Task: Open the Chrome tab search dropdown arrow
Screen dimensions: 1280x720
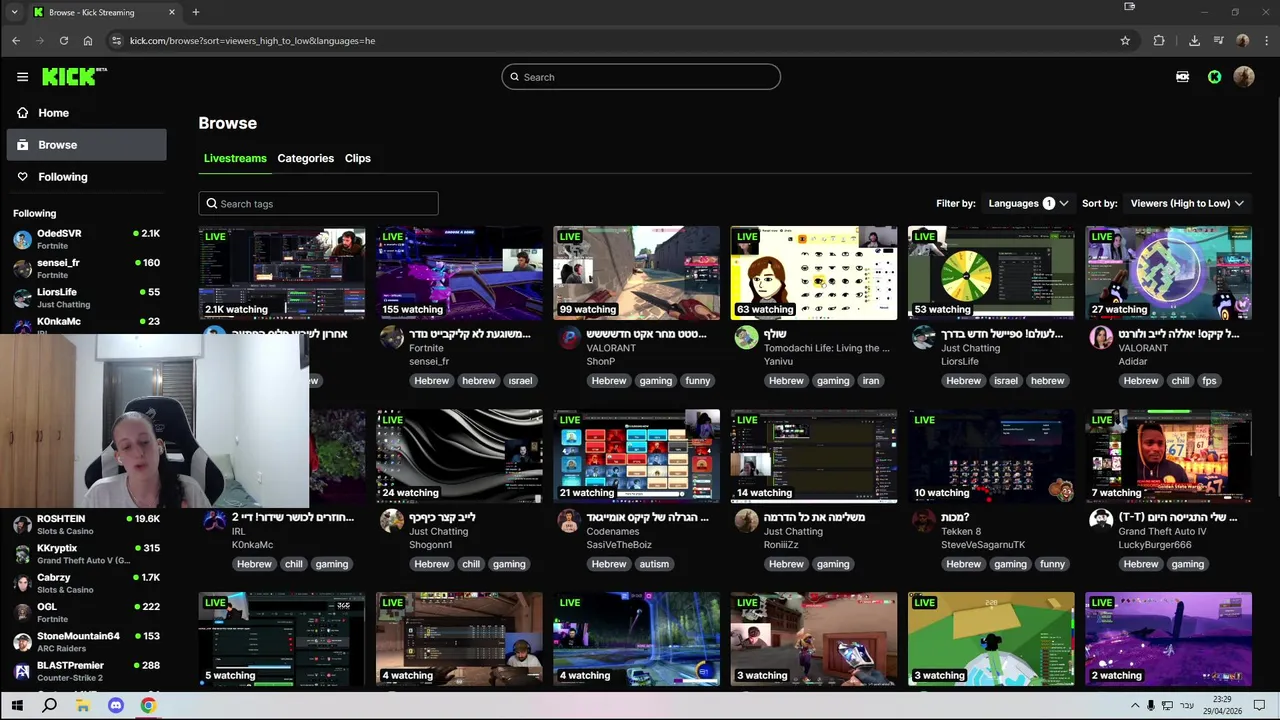Action: coord(14,12)
